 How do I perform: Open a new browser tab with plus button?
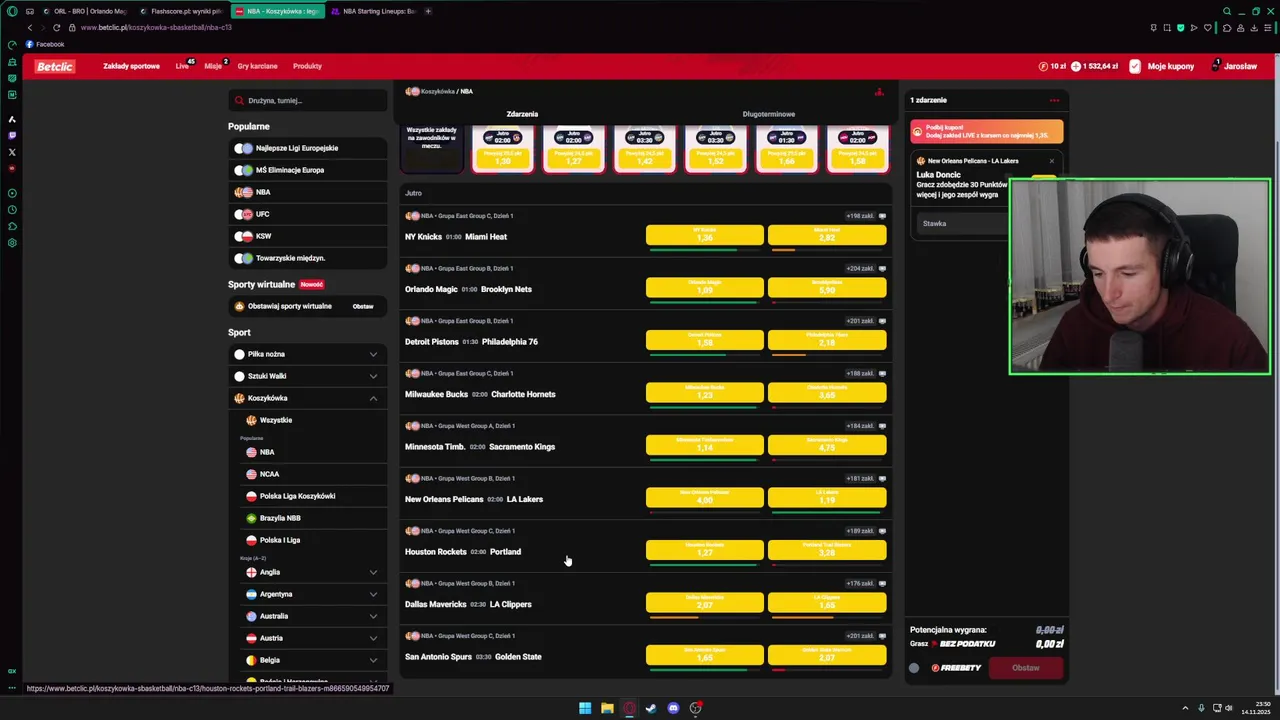pos(428,11)
